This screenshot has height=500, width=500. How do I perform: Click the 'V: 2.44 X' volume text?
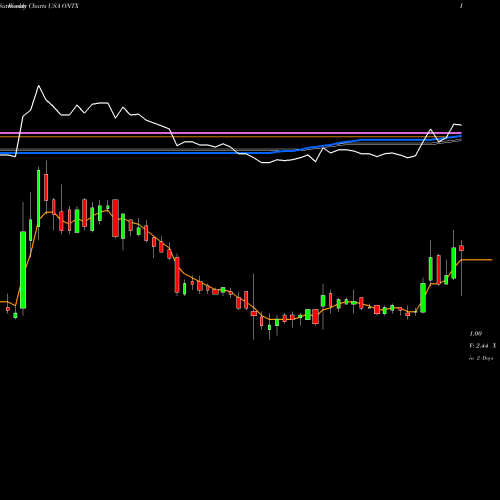(483, 346)
